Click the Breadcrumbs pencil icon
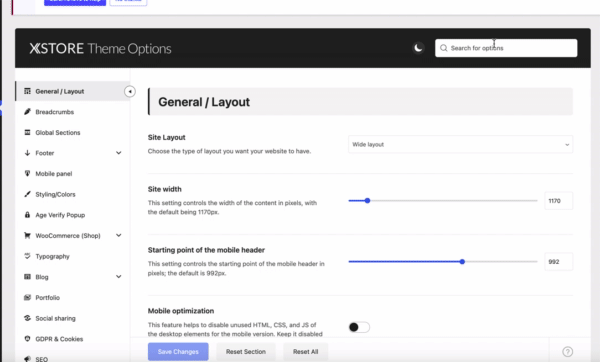 (x=27, y=112)
